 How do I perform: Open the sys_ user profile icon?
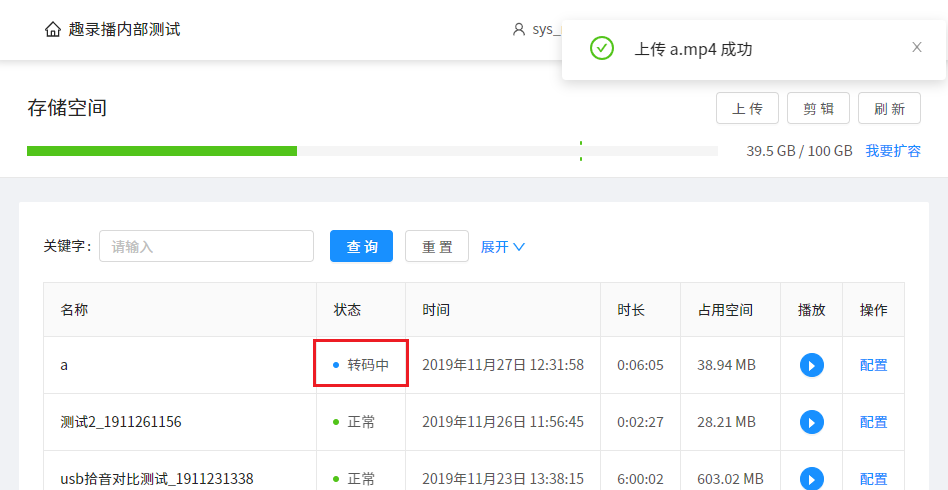[x=519, y=29]
